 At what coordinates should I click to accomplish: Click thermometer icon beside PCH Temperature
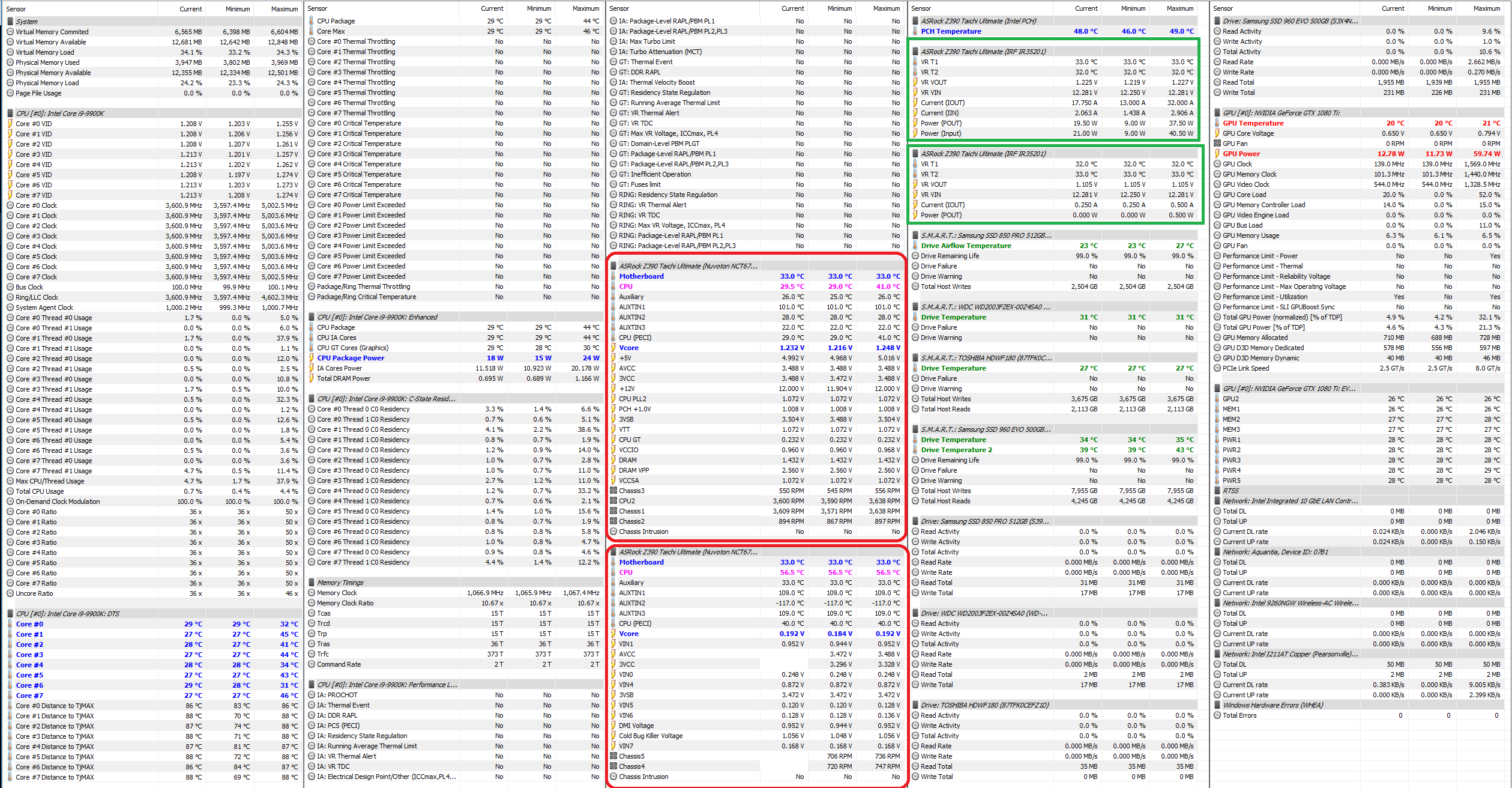point(915,31)
